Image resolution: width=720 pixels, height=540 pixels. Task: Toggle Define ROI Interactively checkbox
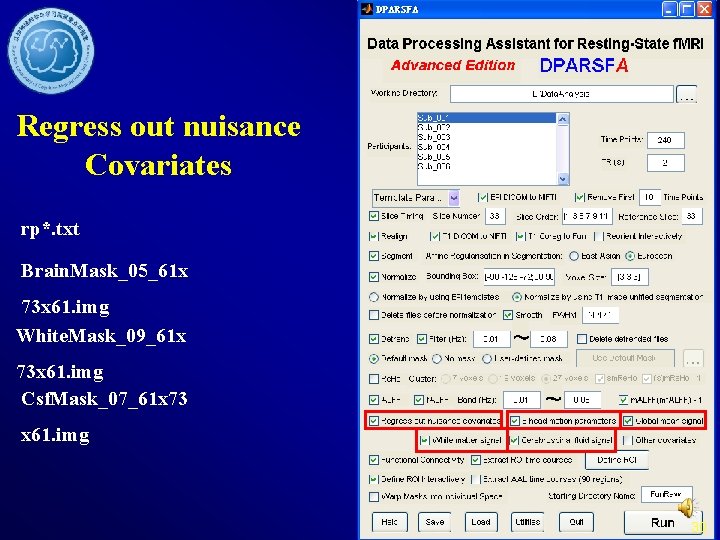coord(374,479)
